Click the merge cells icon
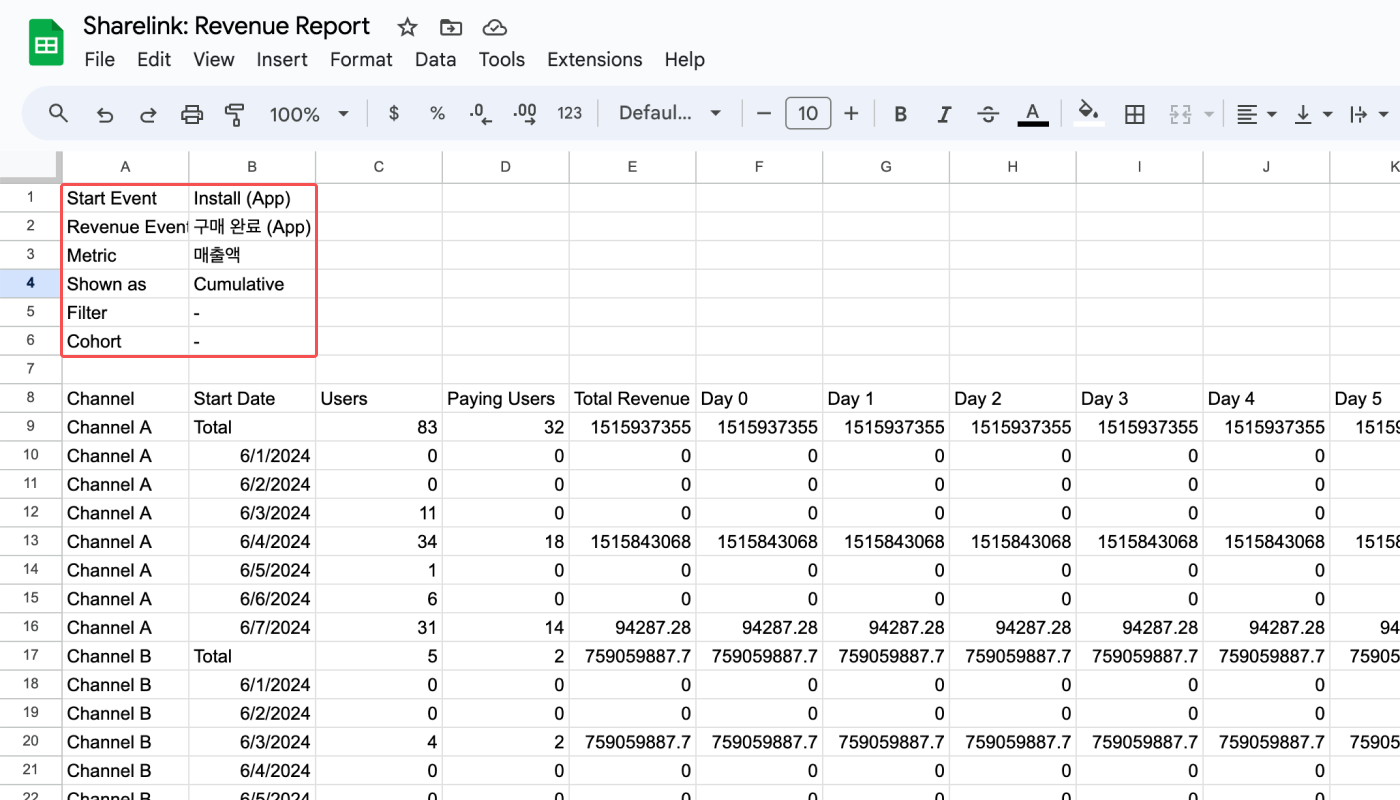Image resolution: width=1400 pixels, height=800 pixels. [x=1181, y=114]
